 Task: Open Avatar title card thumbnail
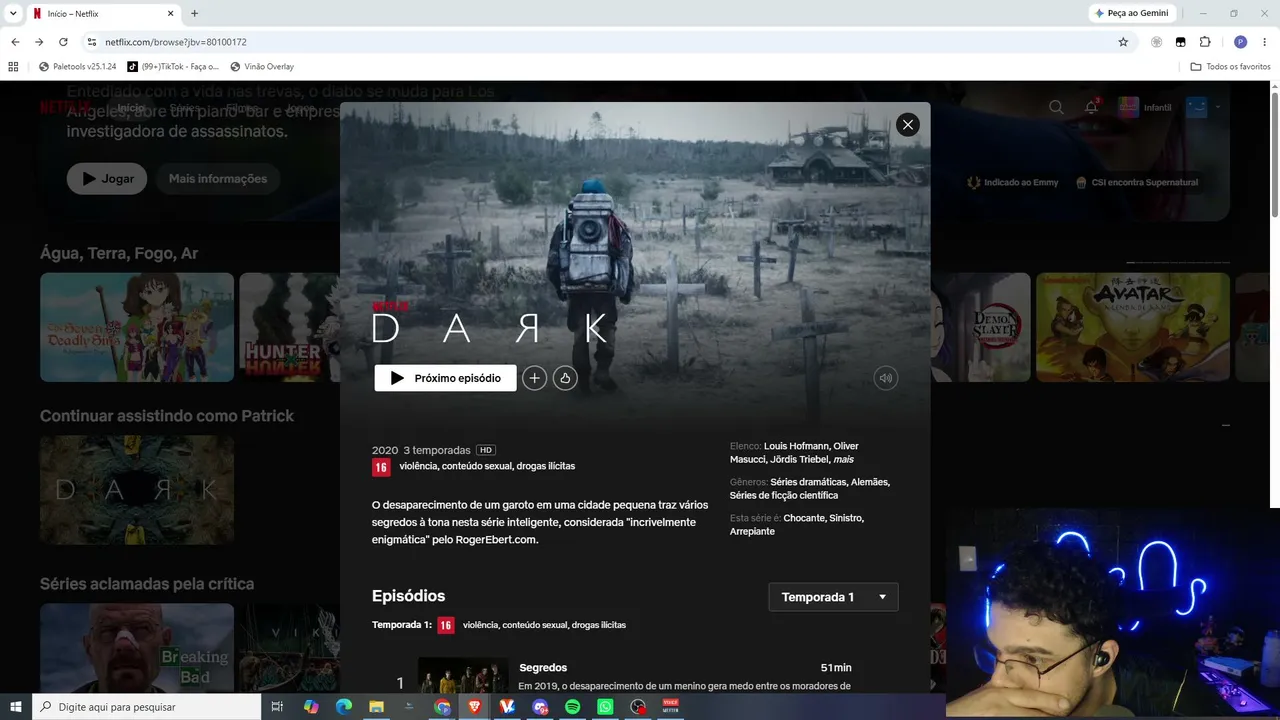pyautogui.click(x=1133, y=327)
